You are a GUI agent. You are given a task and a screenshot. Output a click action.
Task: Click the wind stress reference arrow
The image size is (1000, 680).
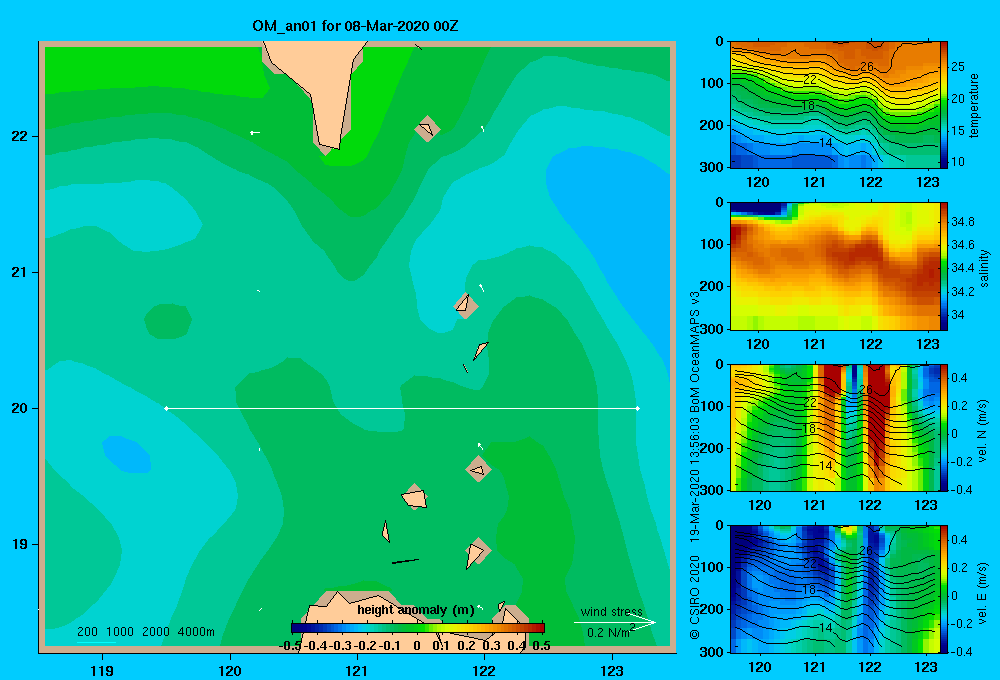pos(615,622)
